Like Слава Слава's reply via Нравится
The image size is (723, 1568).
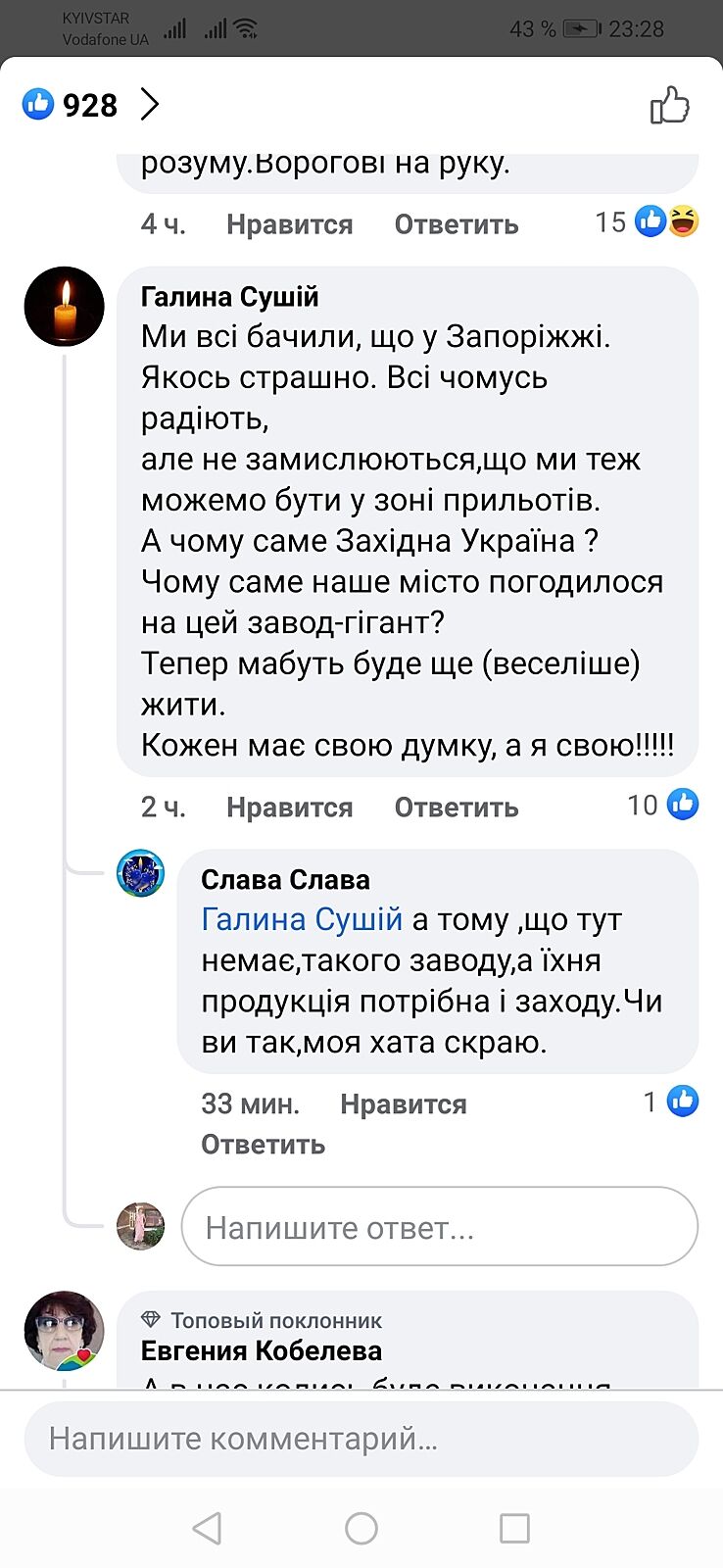click(x=403, y=1103)
